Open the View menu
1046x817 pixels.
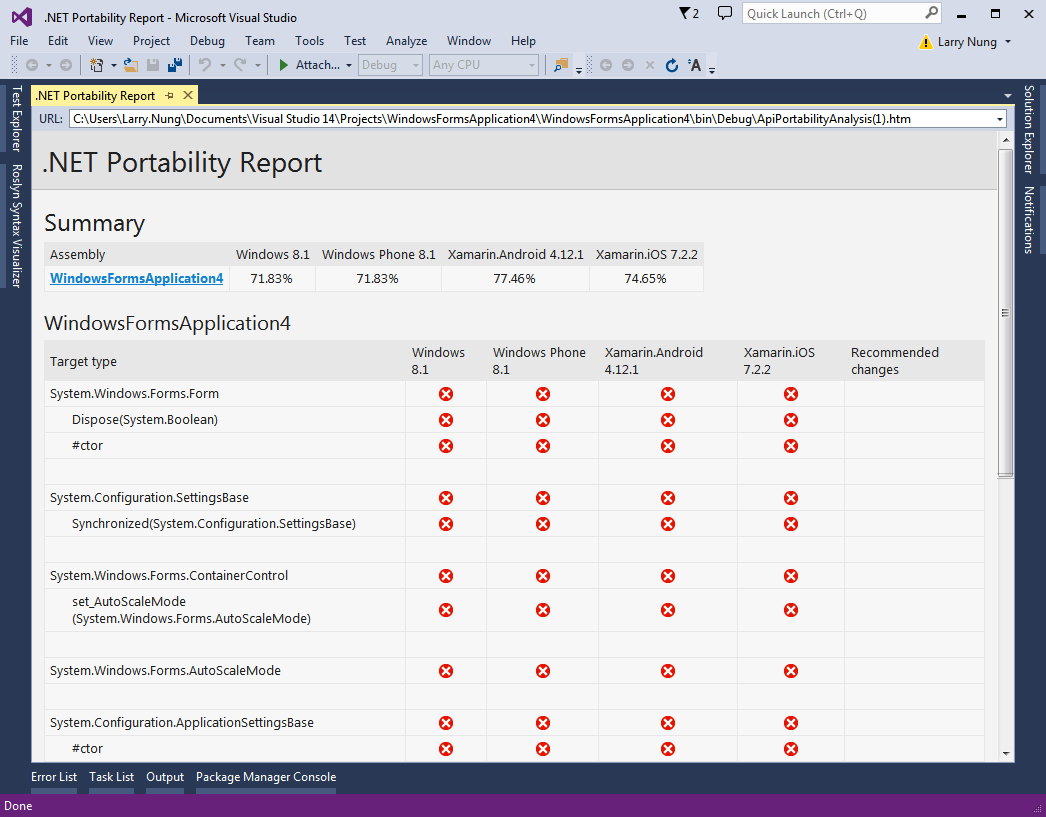coord(100,41)
